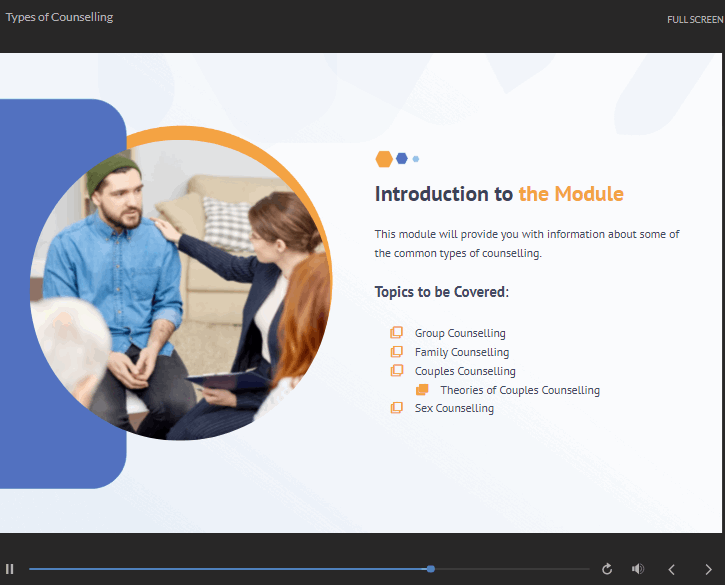Select the 'Couples Counselling' topic text
This screenshot has height=585, width=725.
[465, 371]
